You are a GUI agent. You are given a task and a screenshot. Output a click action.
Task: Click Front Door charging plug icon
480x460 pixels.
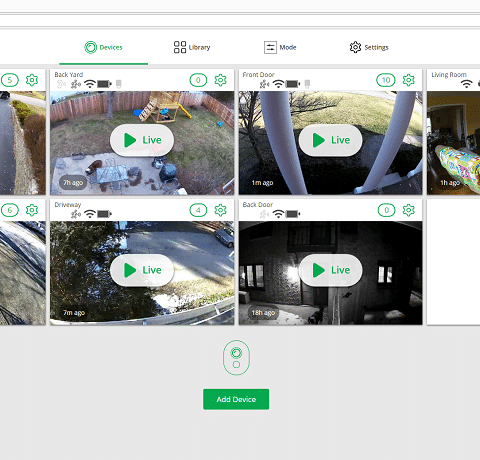tap(307, 84)
